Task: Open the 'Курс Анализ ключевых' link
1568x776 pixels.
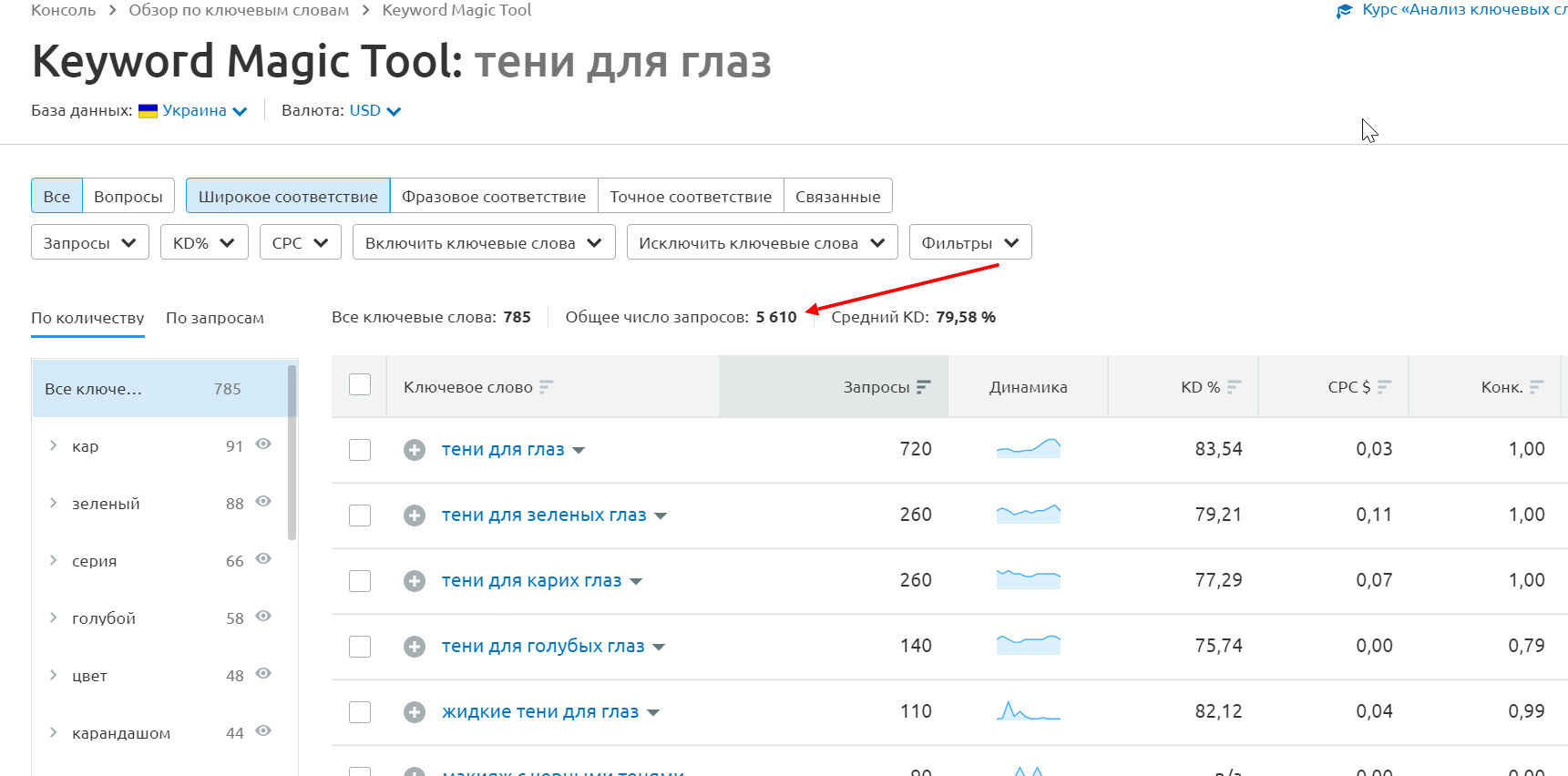Action: pyautogui.click(x=1464, y=10)
